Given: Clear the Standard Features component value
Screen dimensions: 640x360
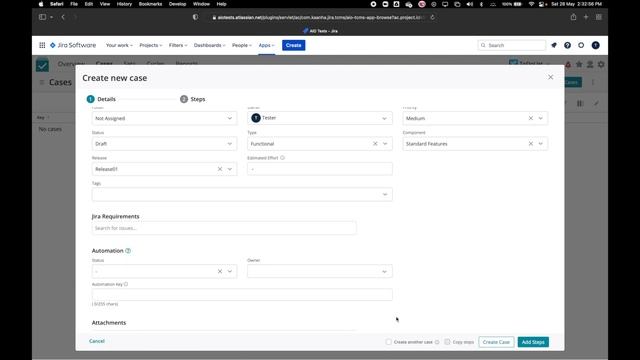Looking at the screenshot, I should pyautogui.click(x=531, y=144).
